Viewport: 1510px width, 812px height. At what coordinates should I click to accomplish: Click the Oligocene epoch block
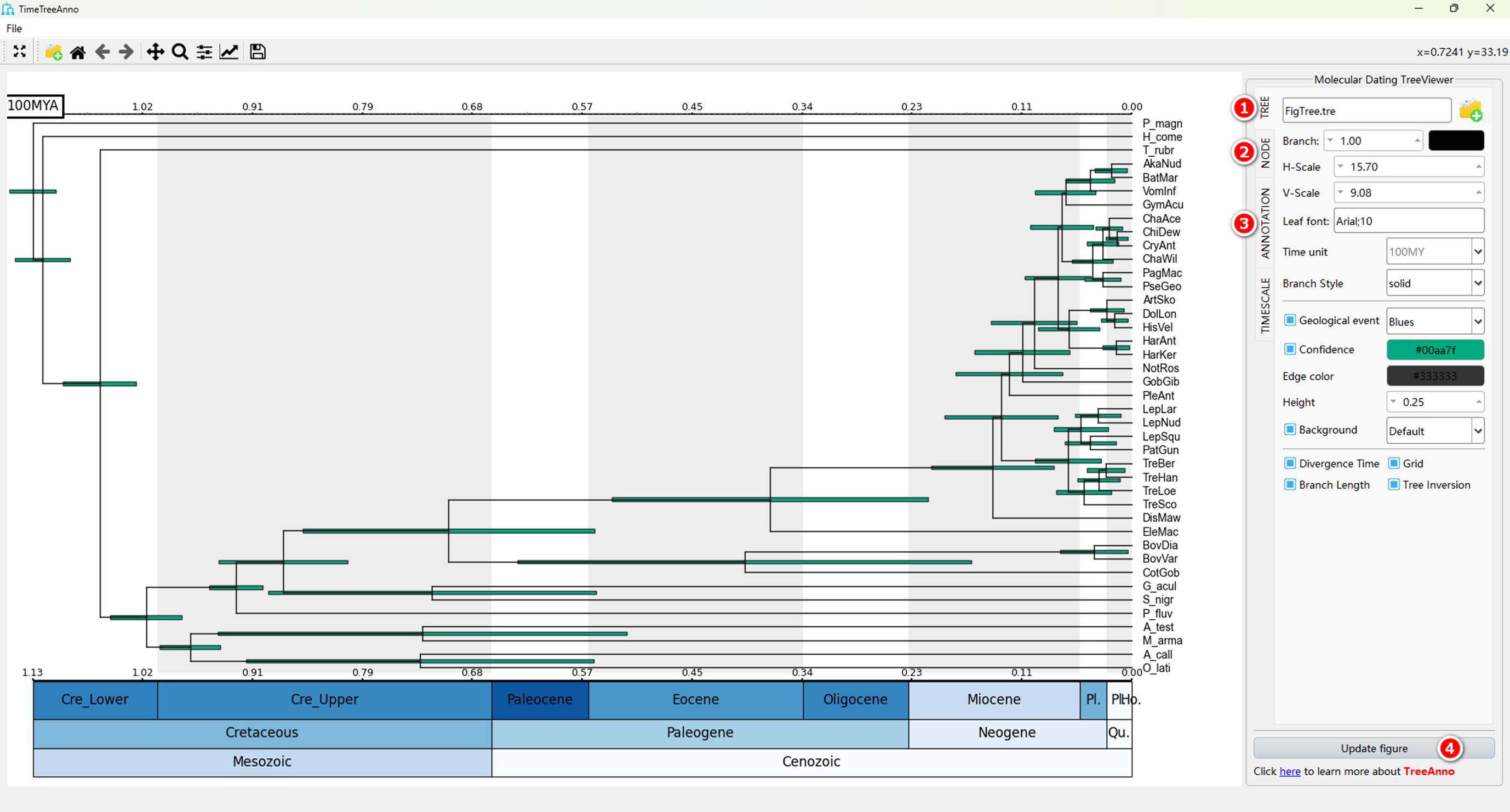(x=855, y=700)
